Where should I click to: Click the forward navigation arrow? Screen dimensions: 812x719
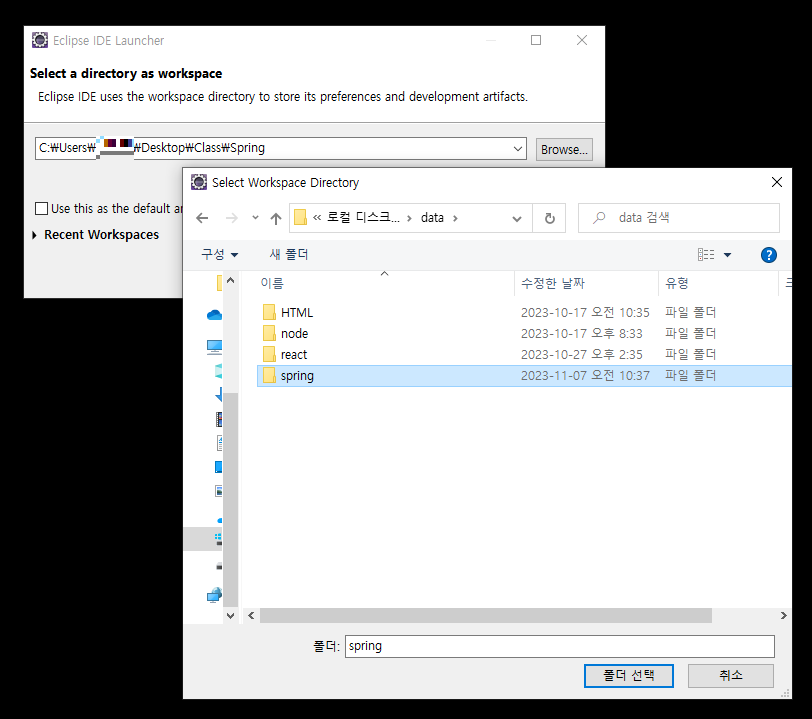[231, 218]
